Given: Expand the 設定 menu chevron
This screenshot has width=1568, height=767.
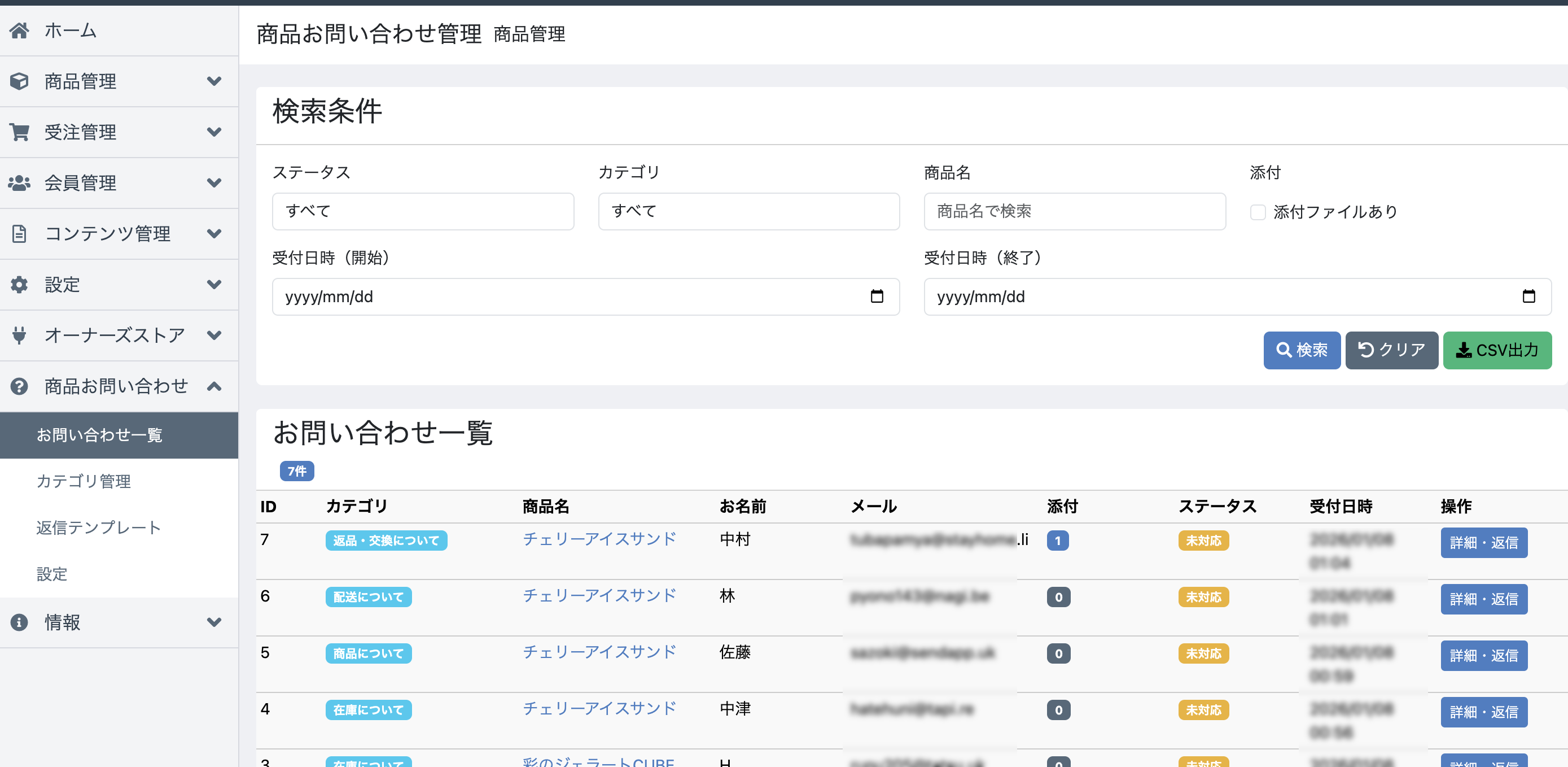Looking at the screenshot, I should pyautogui.click(x=214, y=285).
